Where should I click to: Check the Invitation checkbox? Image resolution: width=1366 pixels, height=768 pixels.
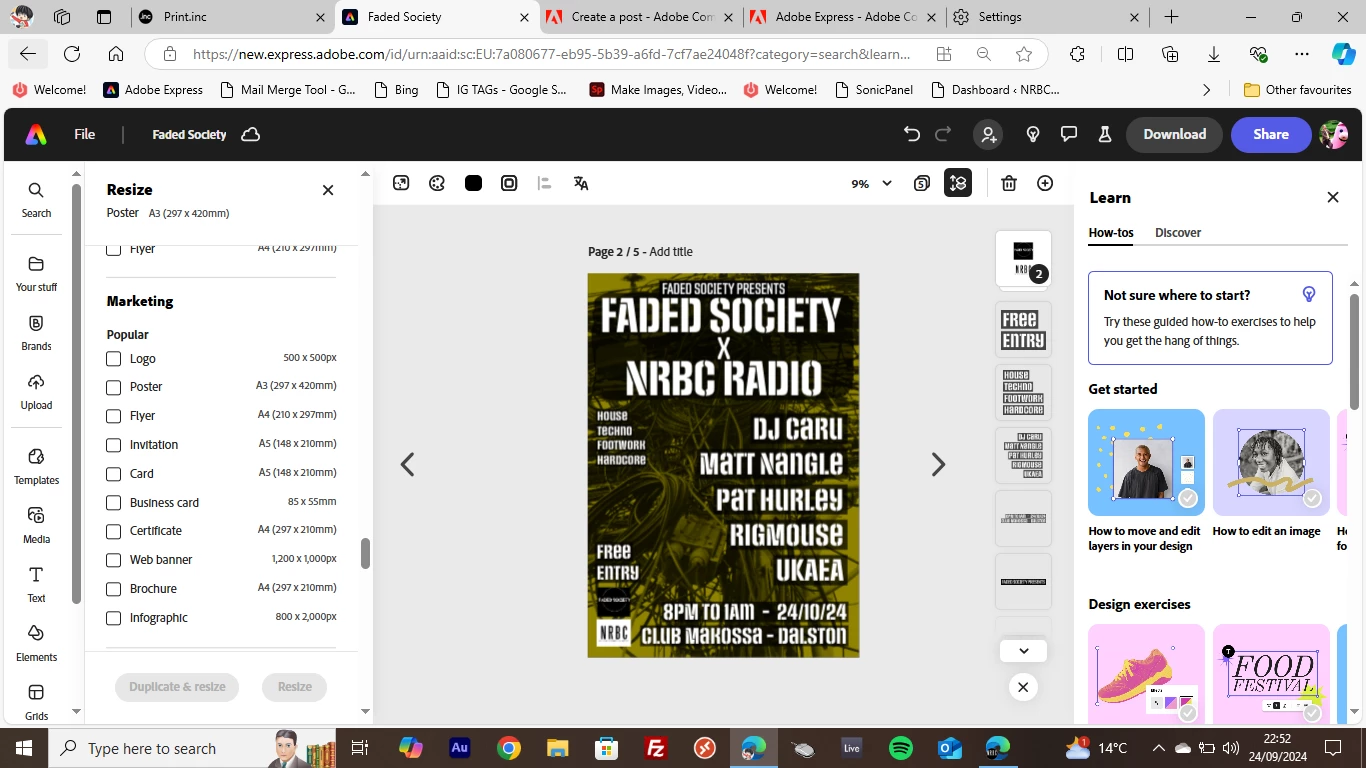114,445
